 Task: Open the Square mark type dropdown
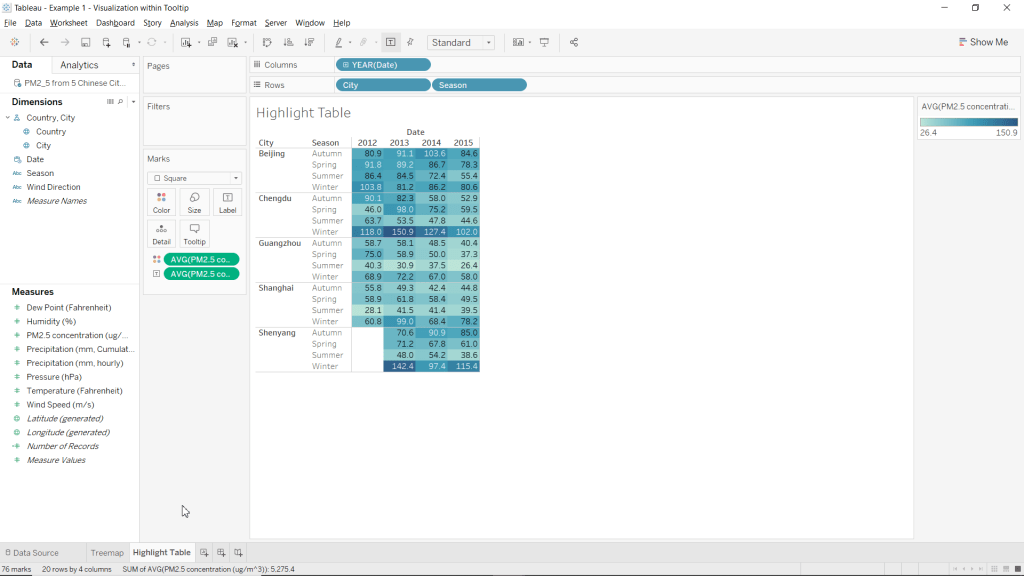194,178
